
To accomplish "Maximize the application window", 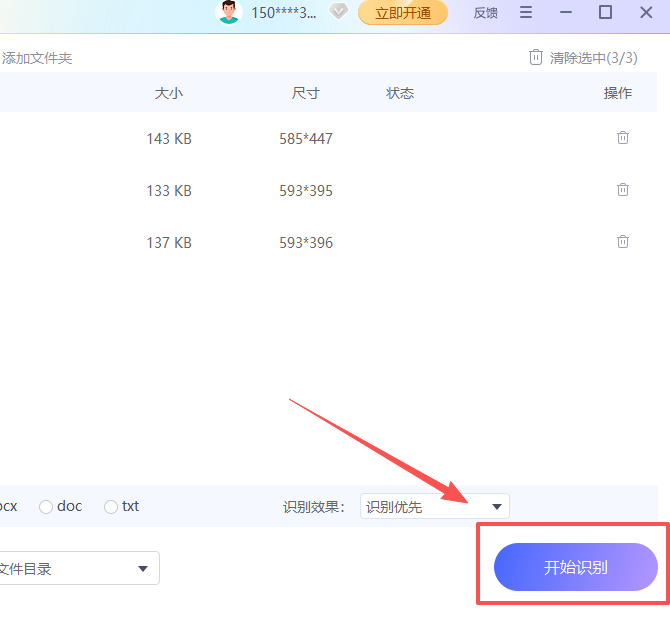I will click(x=605, y=13).
